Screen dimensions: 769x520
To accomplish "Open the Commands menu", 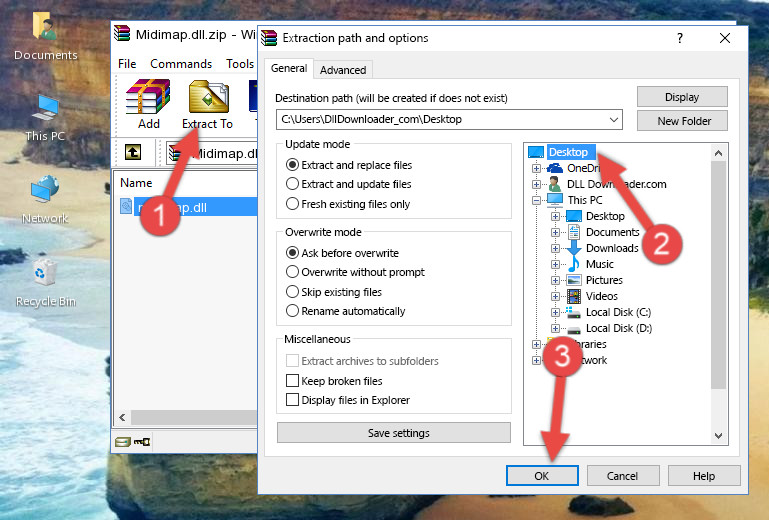I will pos(181,64).
